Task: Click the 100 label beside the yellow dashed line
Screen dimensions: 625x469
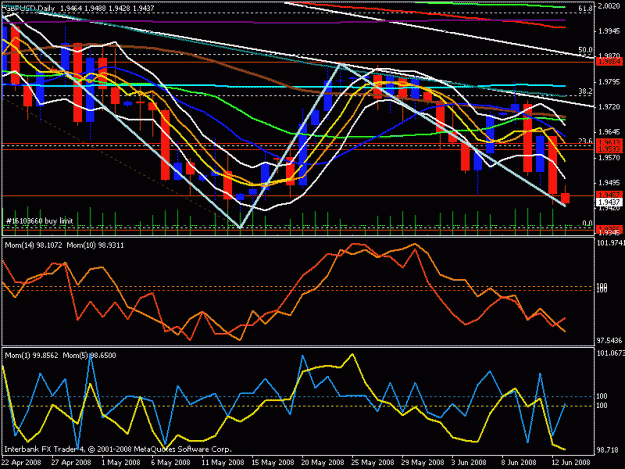Action: click(x=602, y=405)
